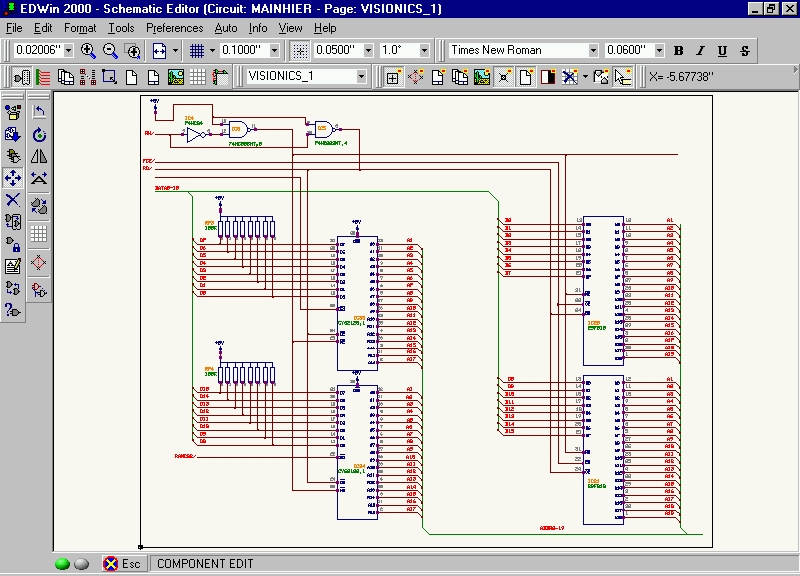Click the edit notepad with pencil icon
This screenshot has height=576, width=800.
(13, 266)
